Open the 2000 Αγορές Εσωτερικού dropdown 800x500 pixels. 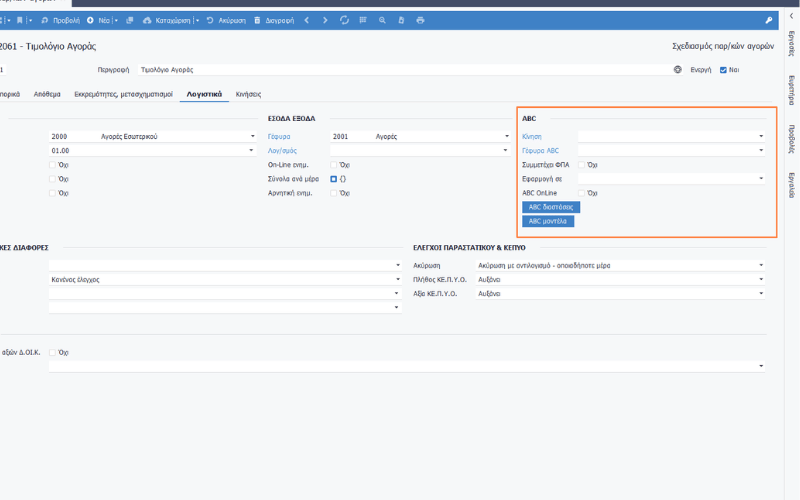pyautogui.click(x=253, y=136)
